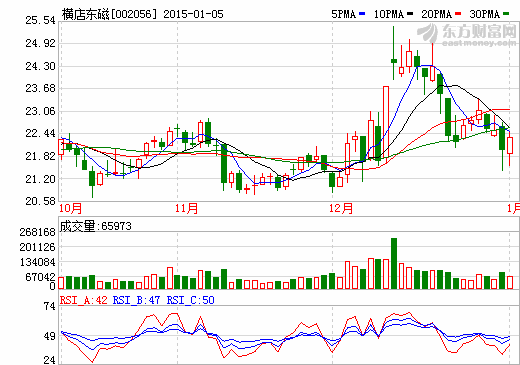This screenshot has height=365, width=520.
Task: Click the RSI_A:42 indicator label
Action: tap(83, 300)
